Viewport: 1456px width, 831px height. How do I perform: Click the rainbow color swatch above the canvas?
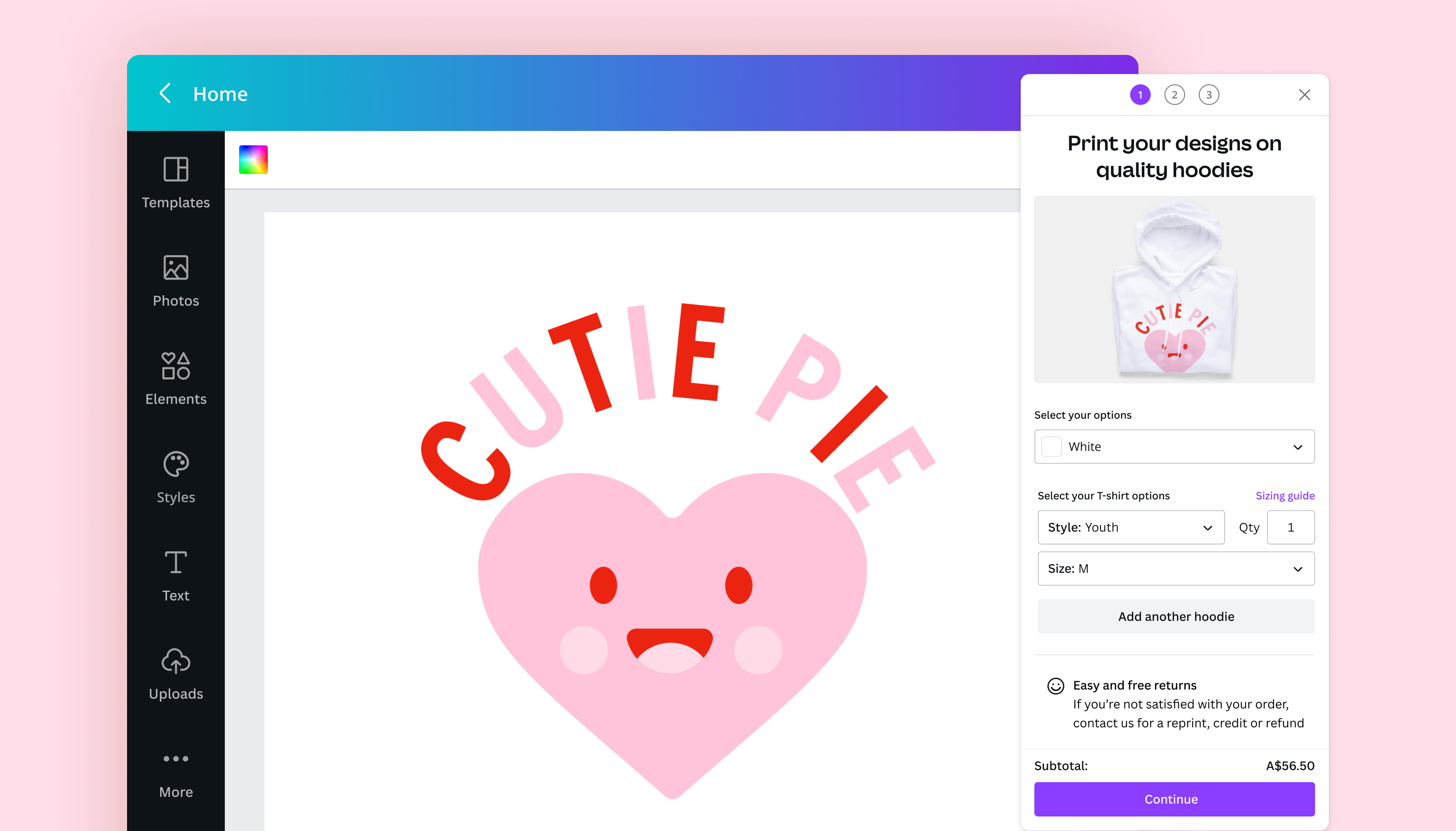pyautogui.click(x=253, y=159)
